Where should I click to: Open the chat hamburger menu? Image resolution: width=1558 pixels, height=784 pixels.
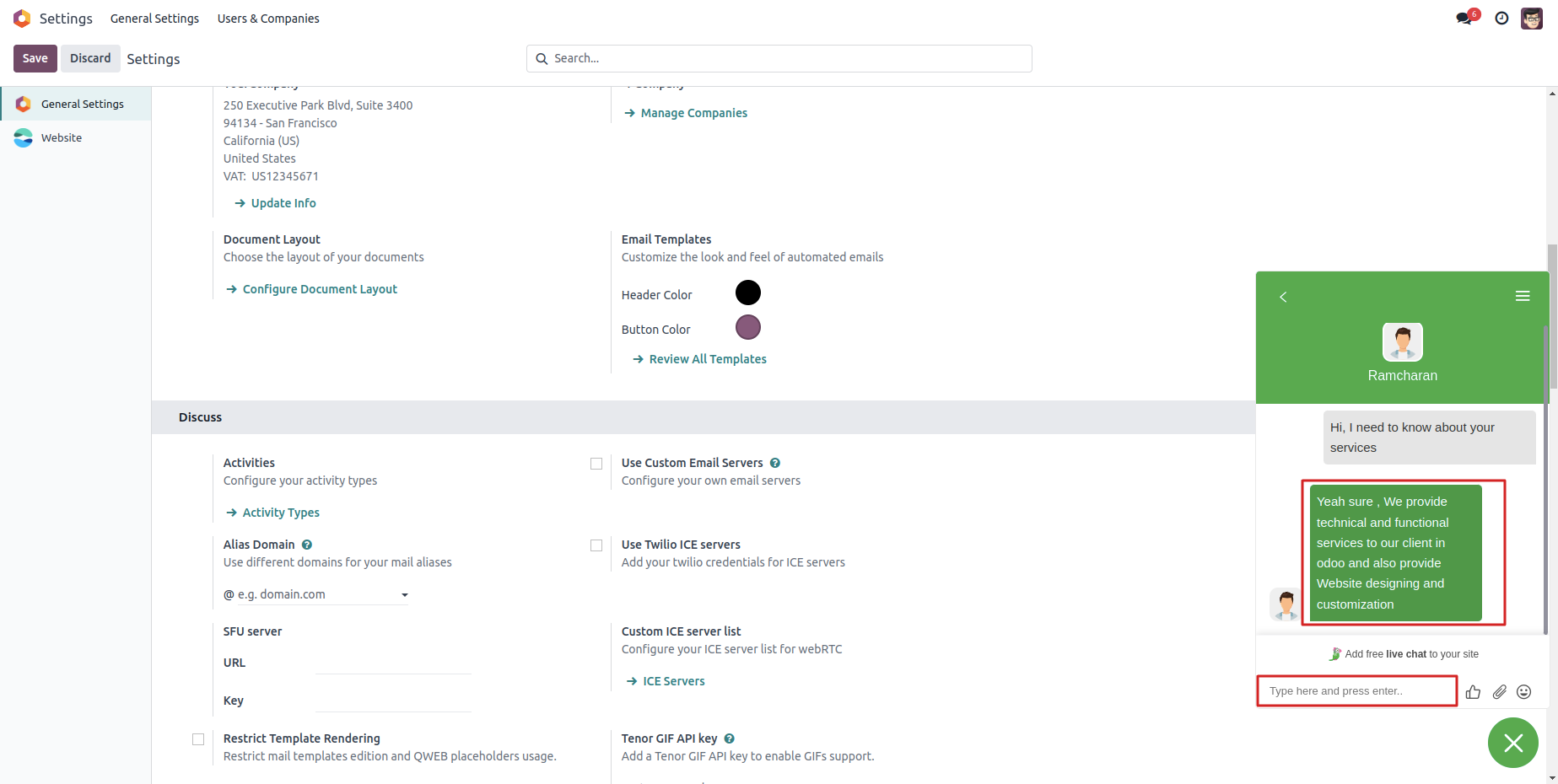click(1523, 296)
